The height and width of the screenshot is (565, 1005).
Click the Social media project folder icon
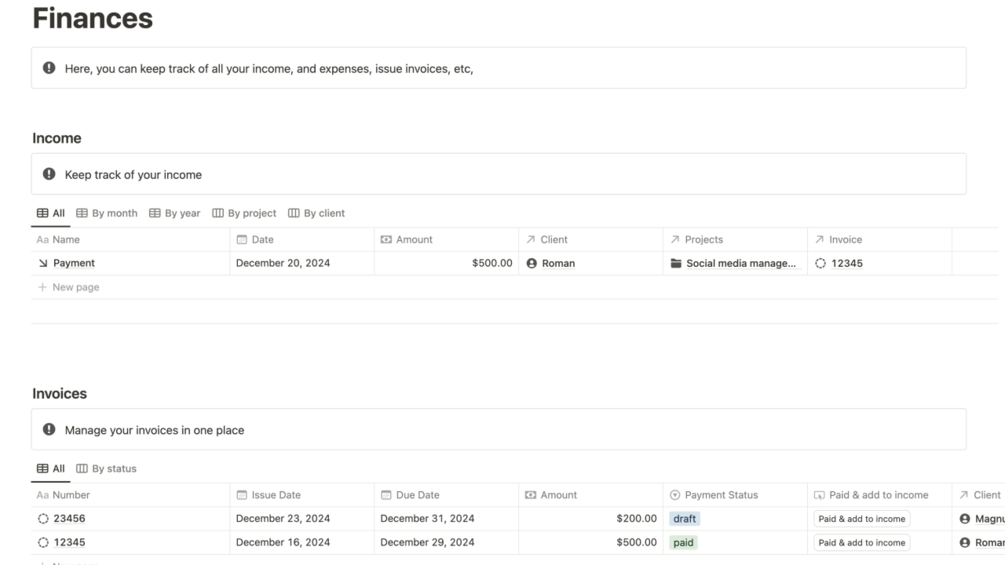pos(676,264)
